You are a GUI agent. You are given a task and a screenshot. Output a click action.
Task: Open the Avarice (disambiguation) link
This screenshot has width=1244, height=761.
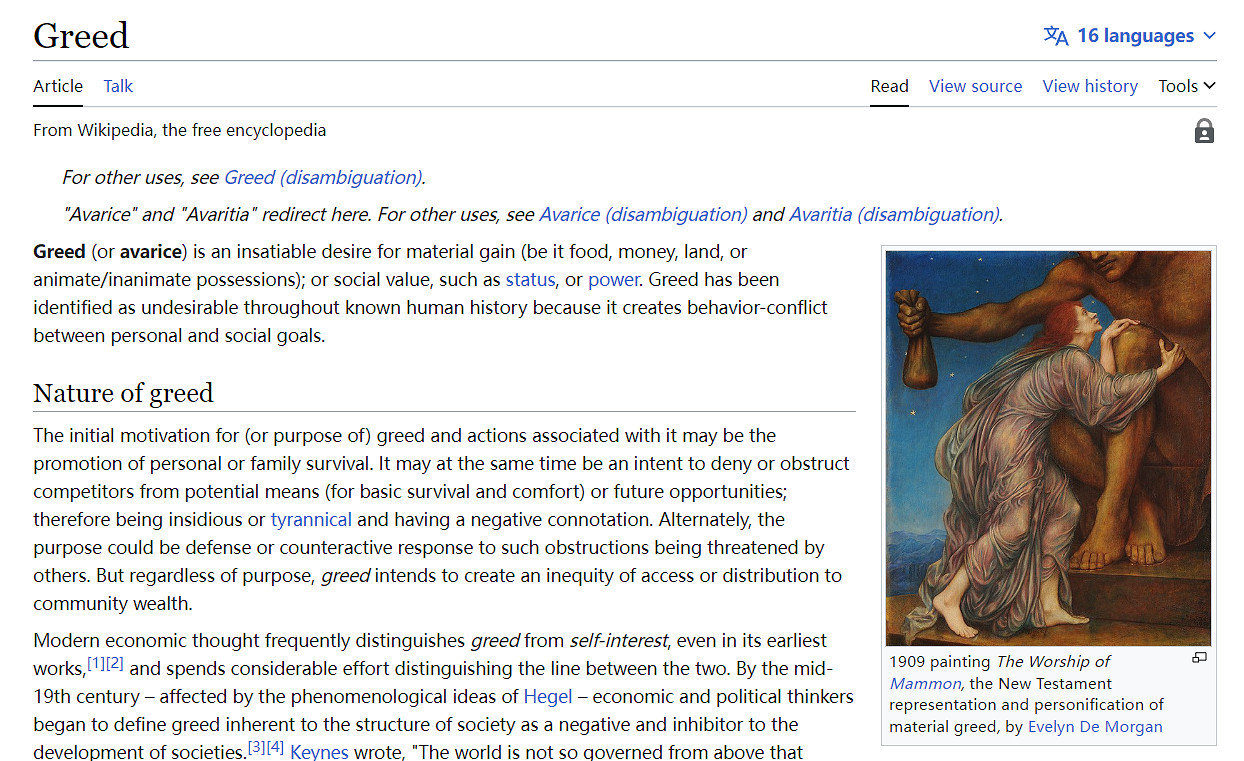[643, 214]
